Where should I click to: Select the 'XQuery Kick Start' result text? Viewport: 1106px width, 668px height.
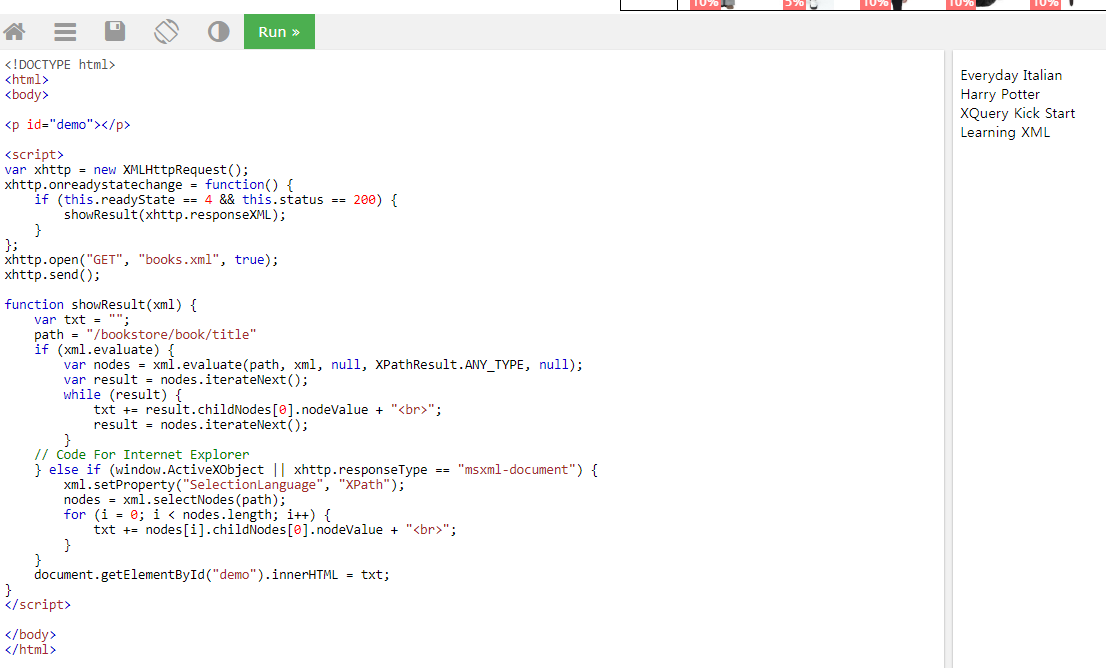click(1017, 114)
